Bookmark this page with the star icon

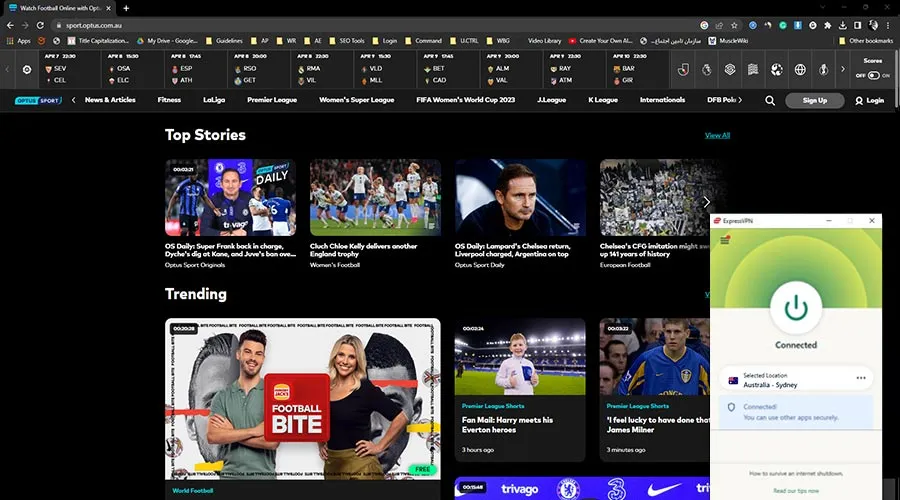[734, 25]
